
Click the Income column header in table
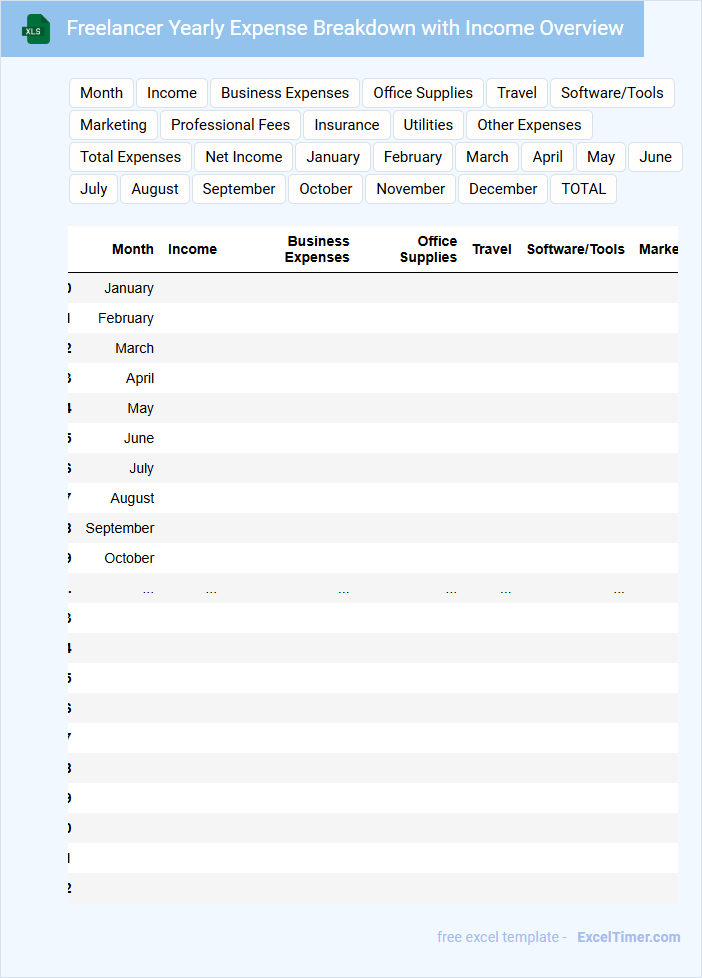(192, 249)
